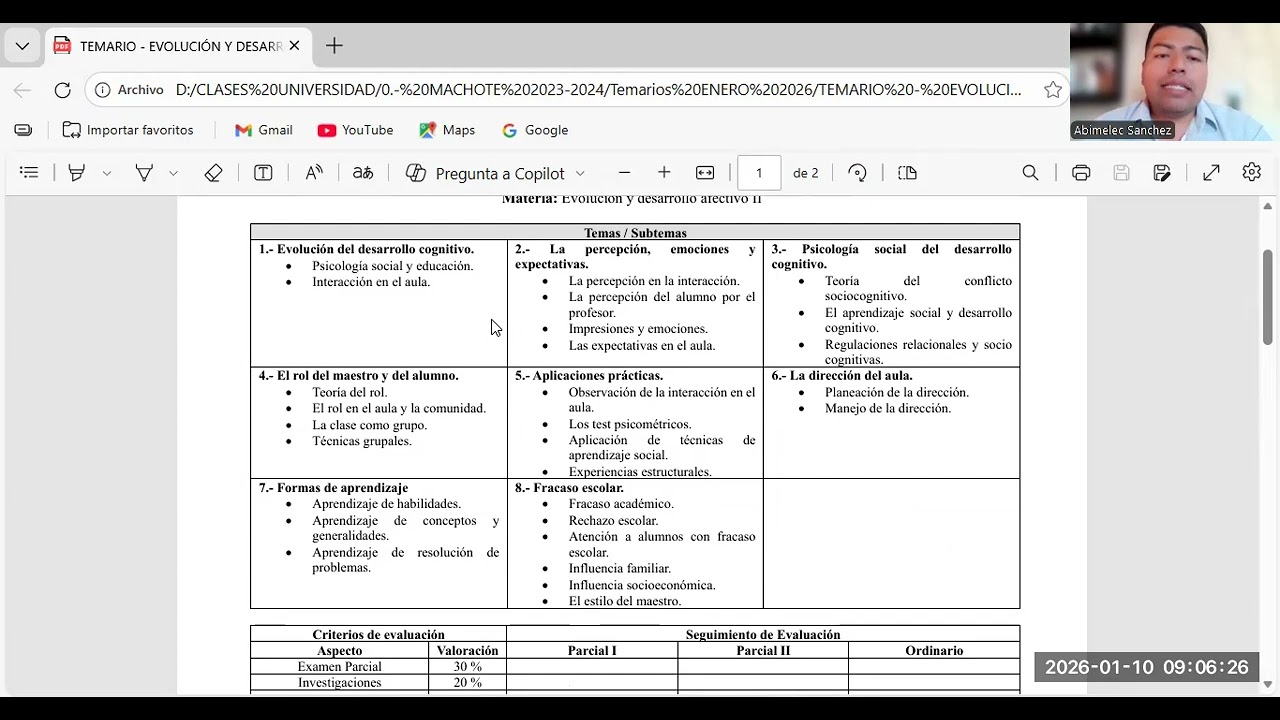Open the page view options

click(x=908, y=173)
